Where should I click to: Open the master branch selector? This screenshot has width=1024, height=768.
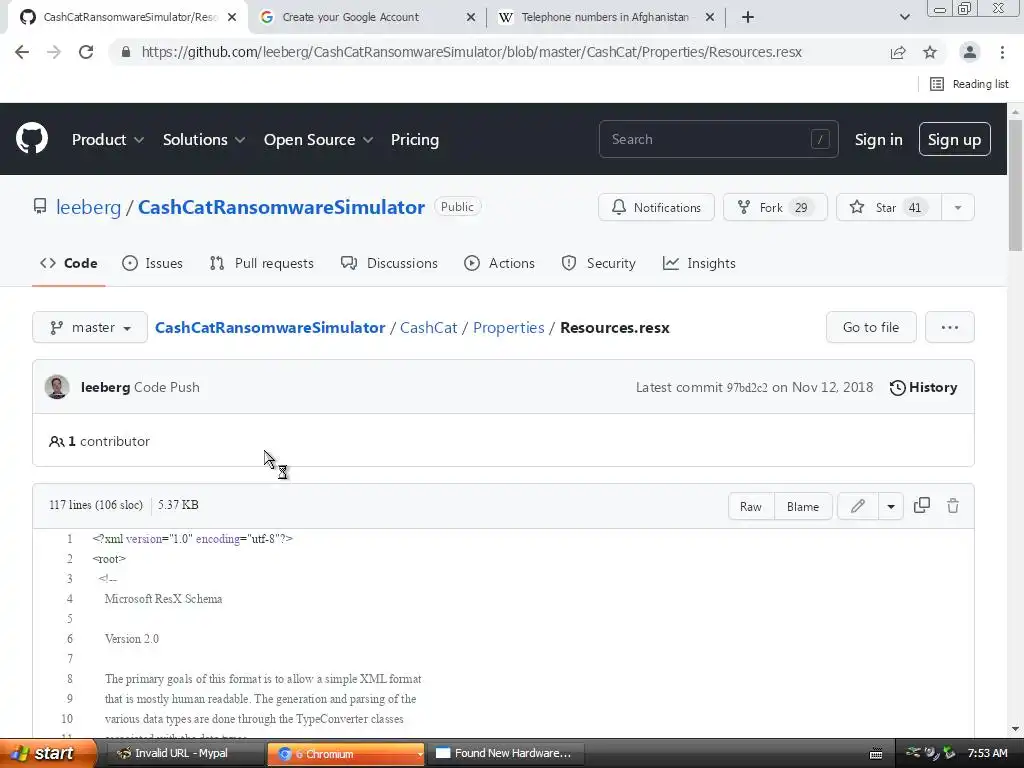pyautogui.click(x=90, y=327)
